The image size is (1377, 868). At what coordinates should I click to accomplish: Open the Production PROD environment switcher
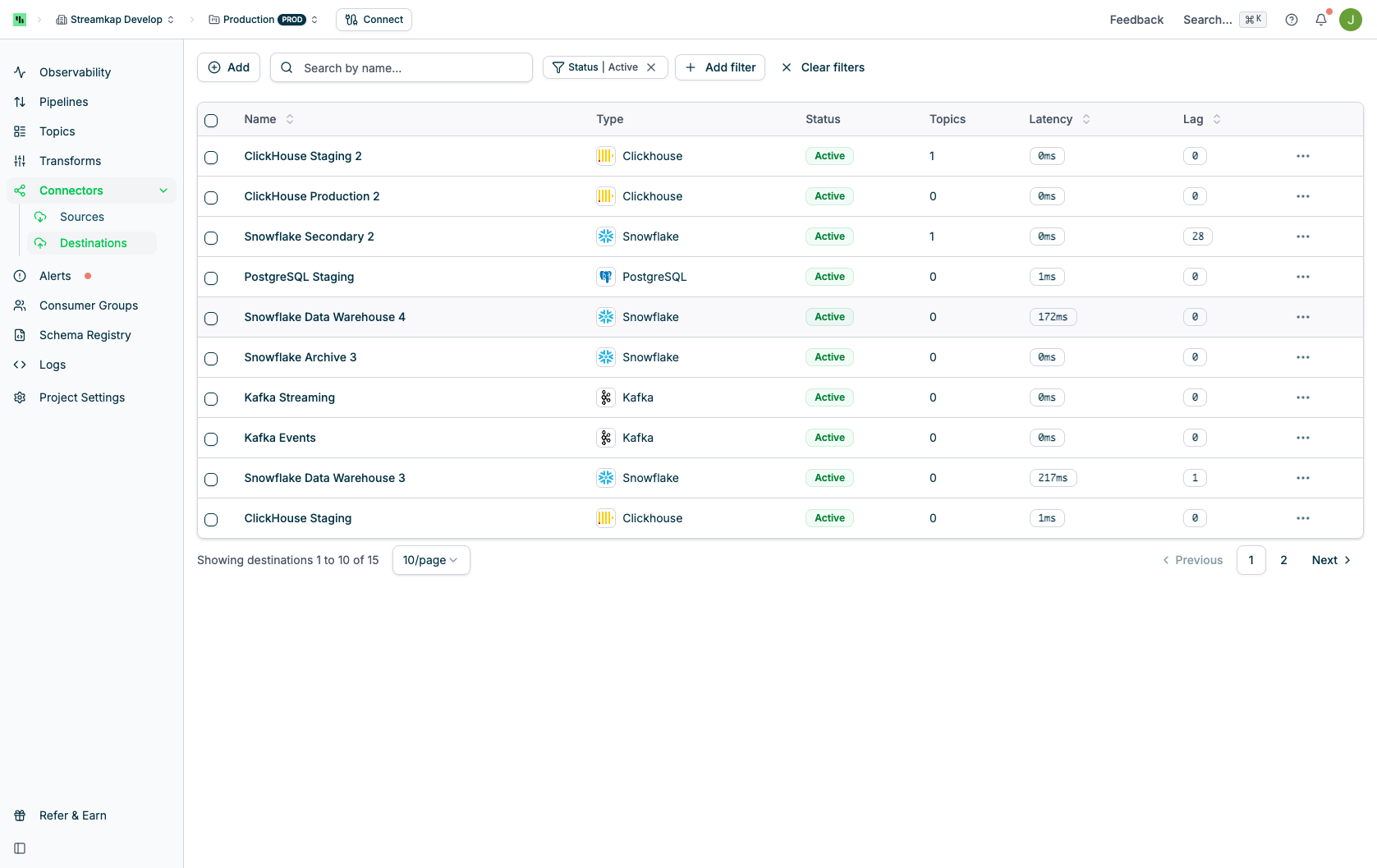[264, 20]
